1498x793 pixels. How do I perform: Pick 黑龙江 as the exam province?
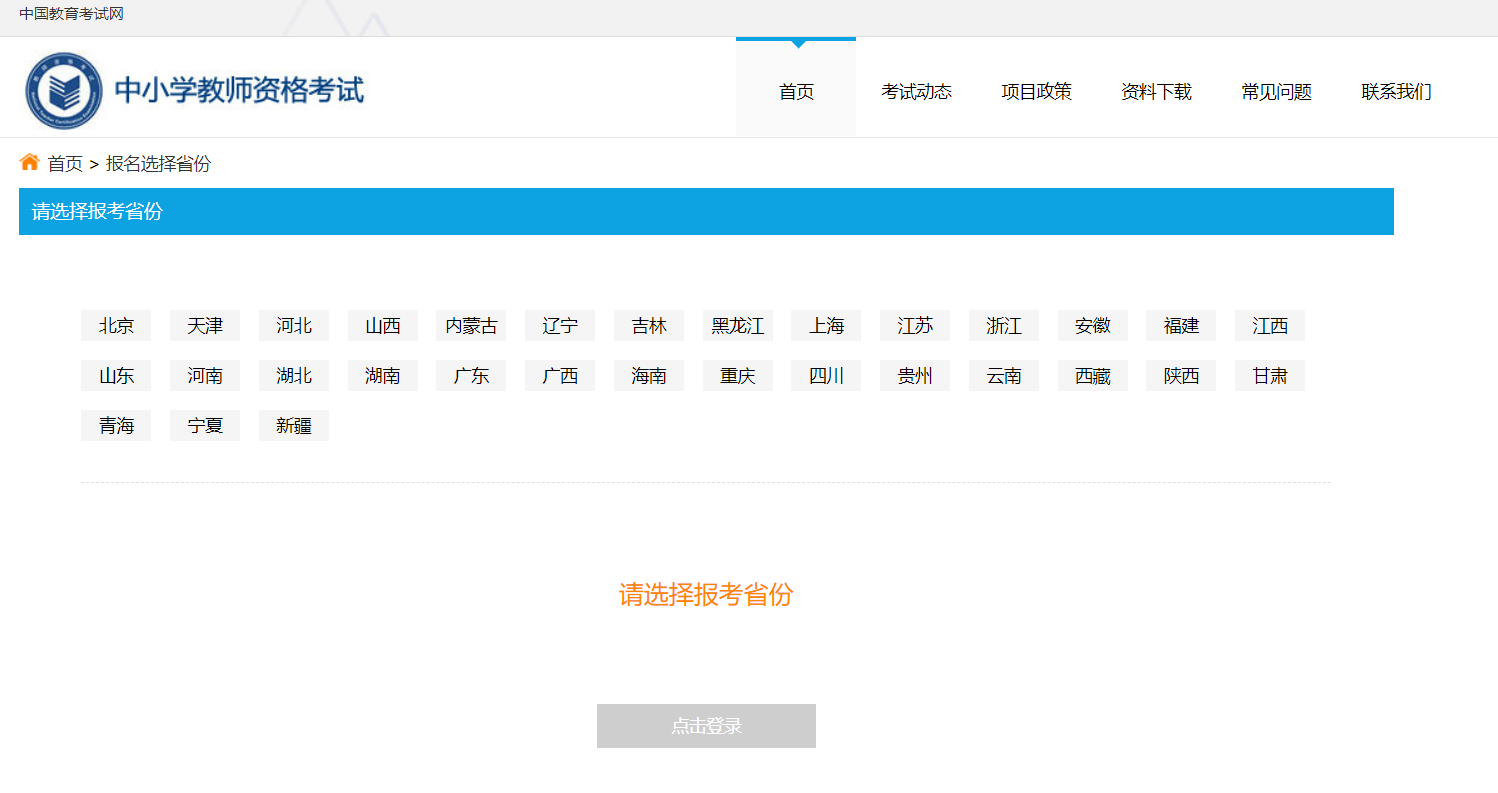[x=737, y=326]
